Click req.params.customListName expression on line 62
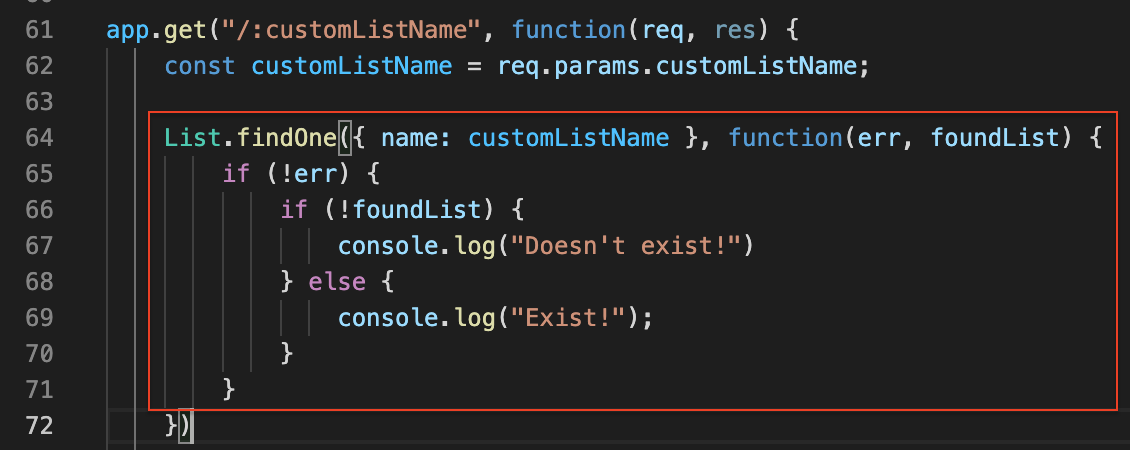 (x=677, y=66)
